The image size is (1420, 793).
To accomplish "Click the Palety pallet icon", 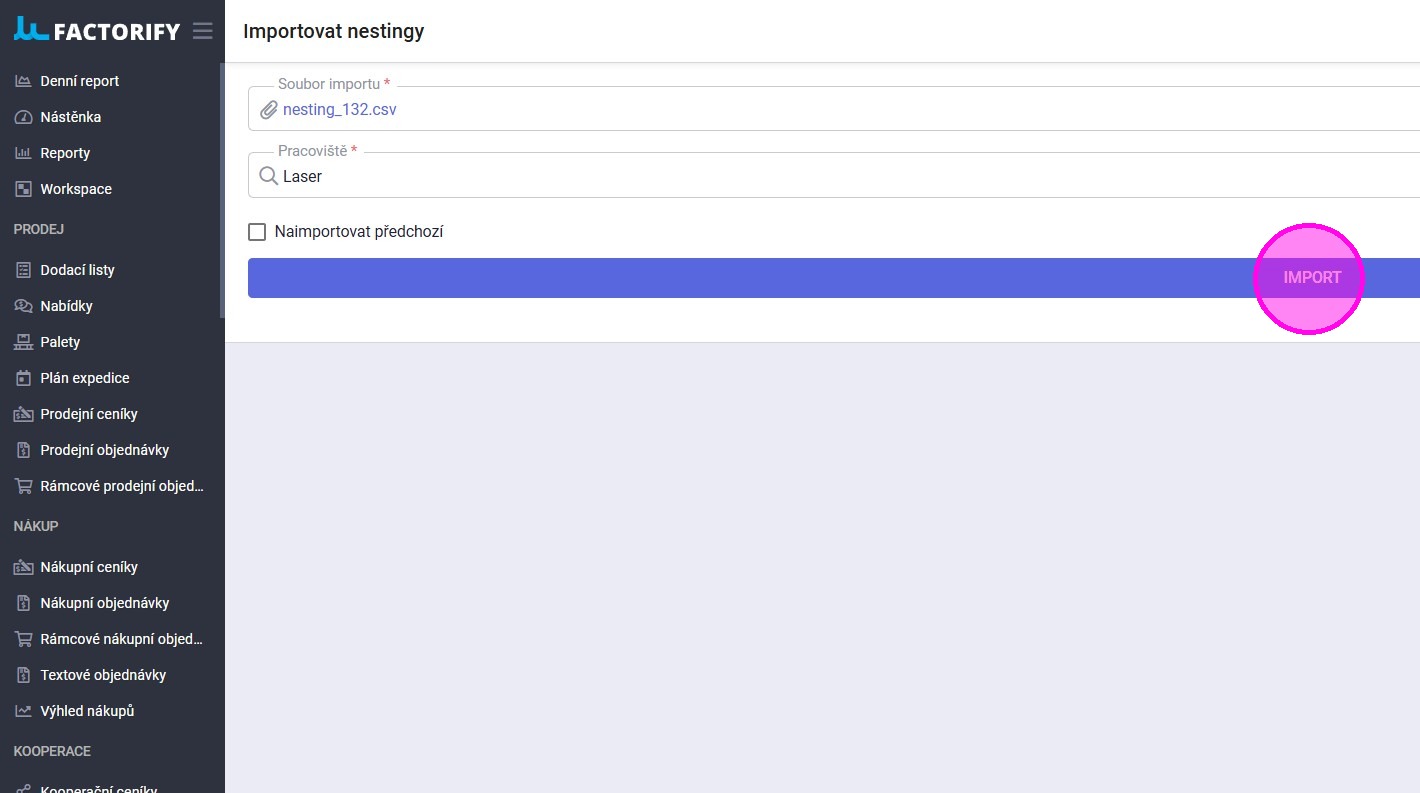I will [x=23, y=342].
